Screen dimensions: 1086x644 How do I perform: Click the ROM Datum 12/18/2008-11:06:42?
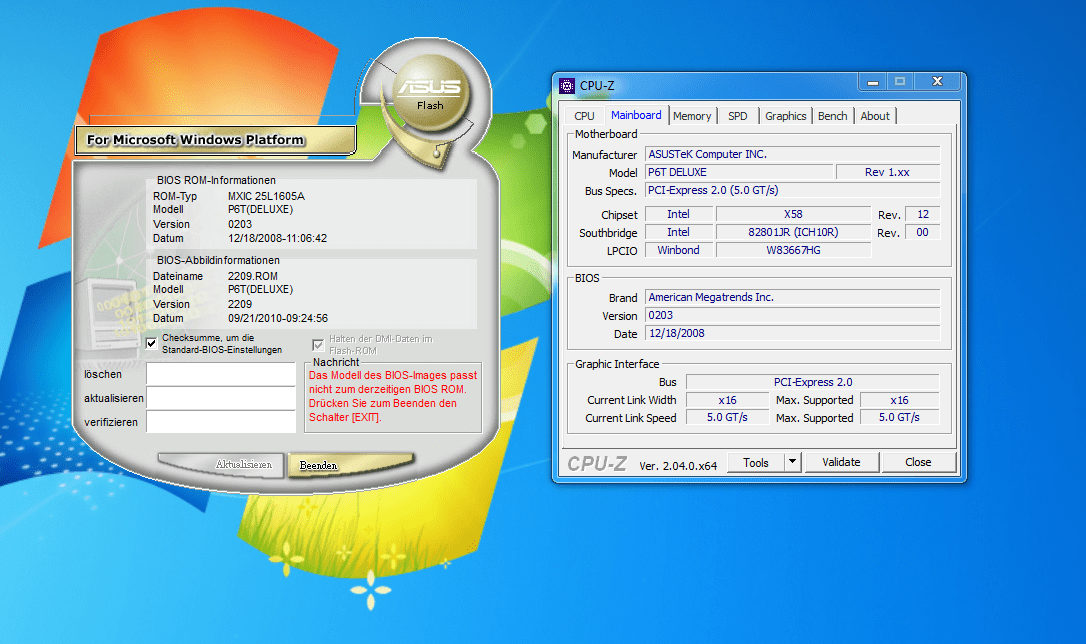[277, 238]
